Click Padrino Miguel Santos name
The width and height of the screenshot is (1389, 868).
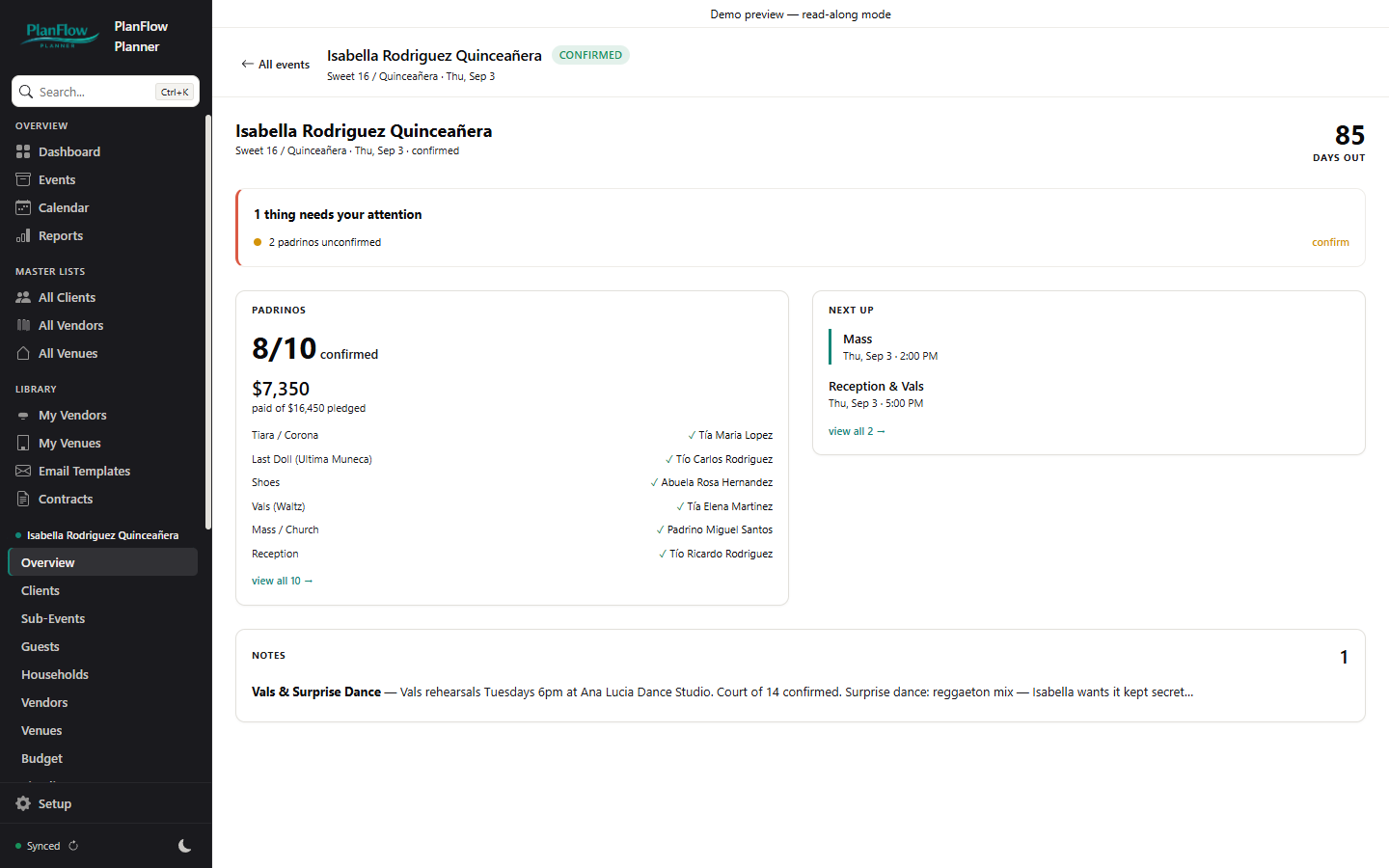click(x=720, y=529)
